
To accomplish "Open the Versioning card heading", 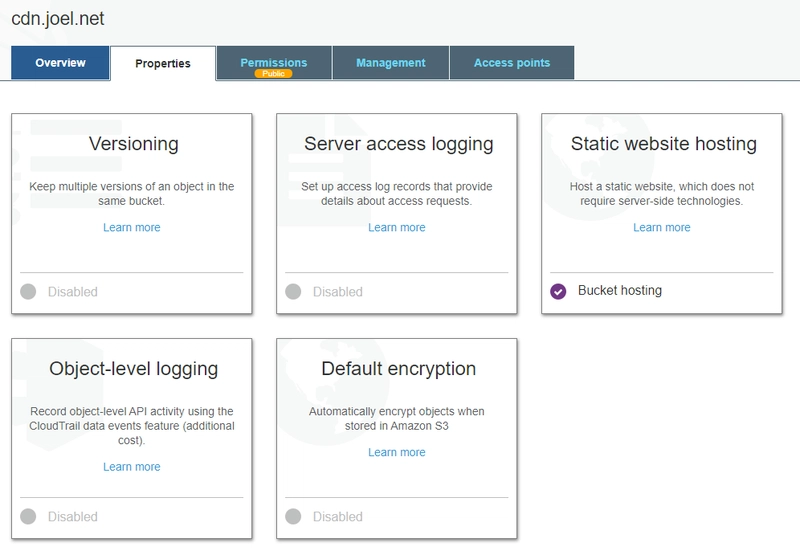I will coord(133,144).
